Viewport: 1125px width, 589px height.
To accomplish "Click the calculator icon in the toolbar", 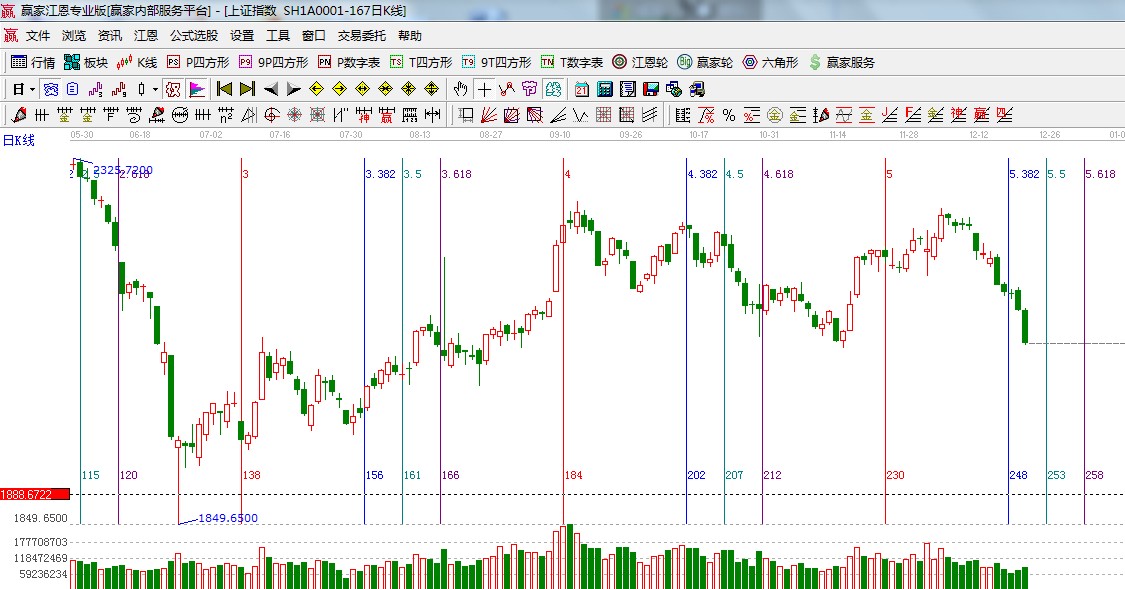I will pos(604,89).
